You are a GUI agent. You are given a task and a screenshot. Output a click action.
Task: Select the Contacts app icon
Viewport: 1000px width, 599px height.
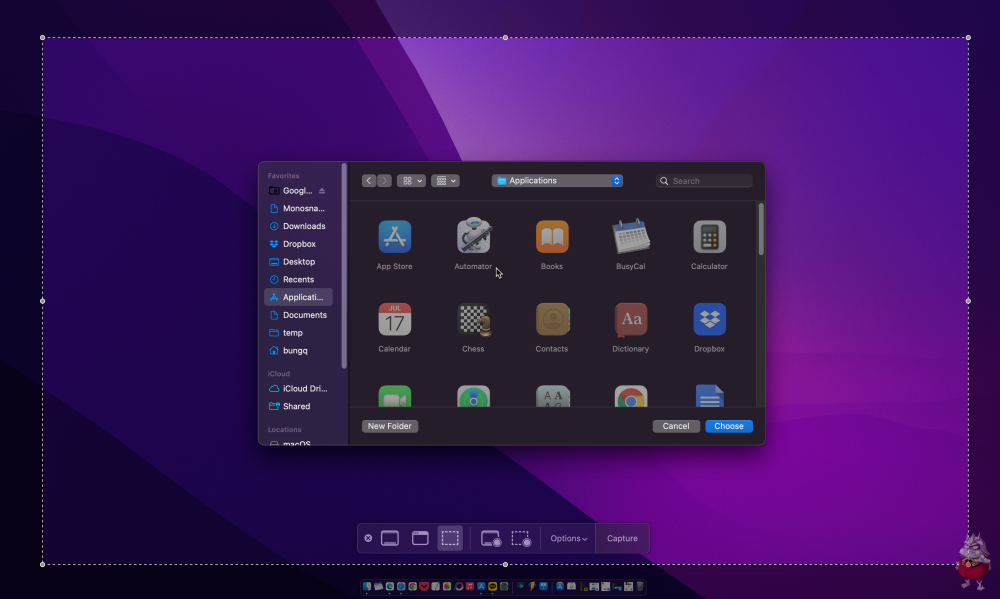point(552,319)
